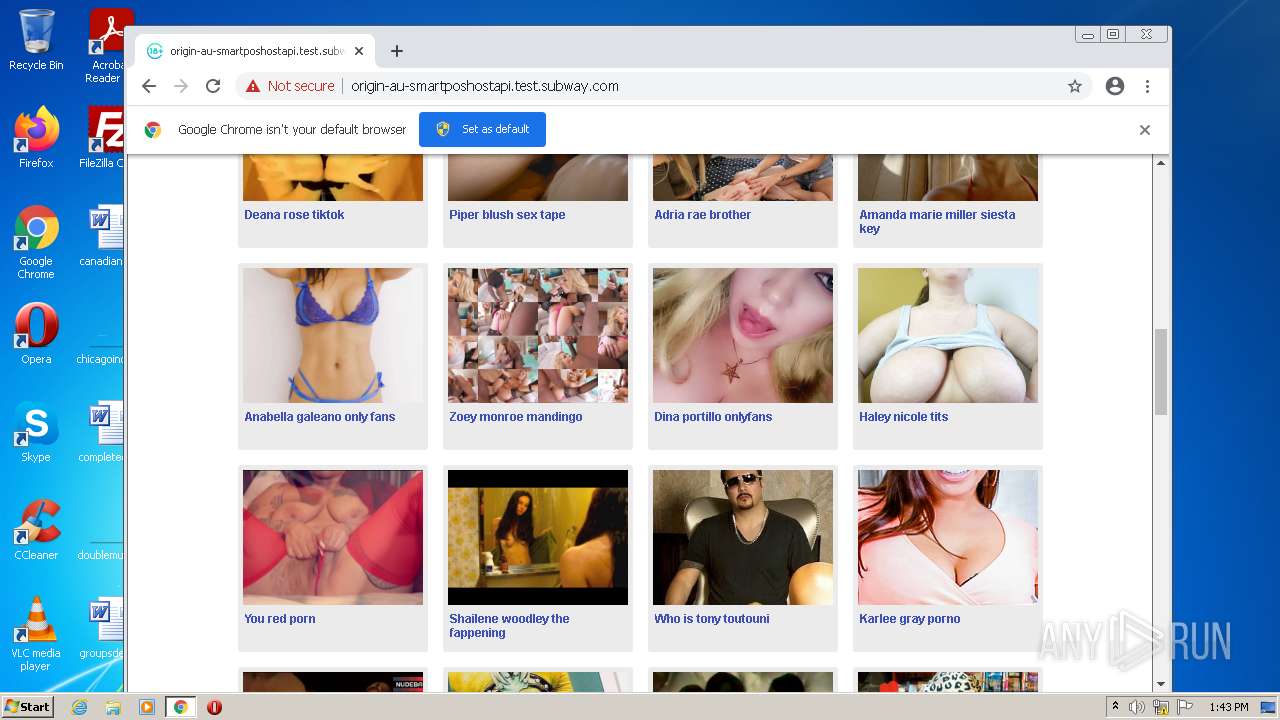Switch to Chrome taskbar button
Image resolution: width=1280 pixels, height=720 pixels.
181,707
